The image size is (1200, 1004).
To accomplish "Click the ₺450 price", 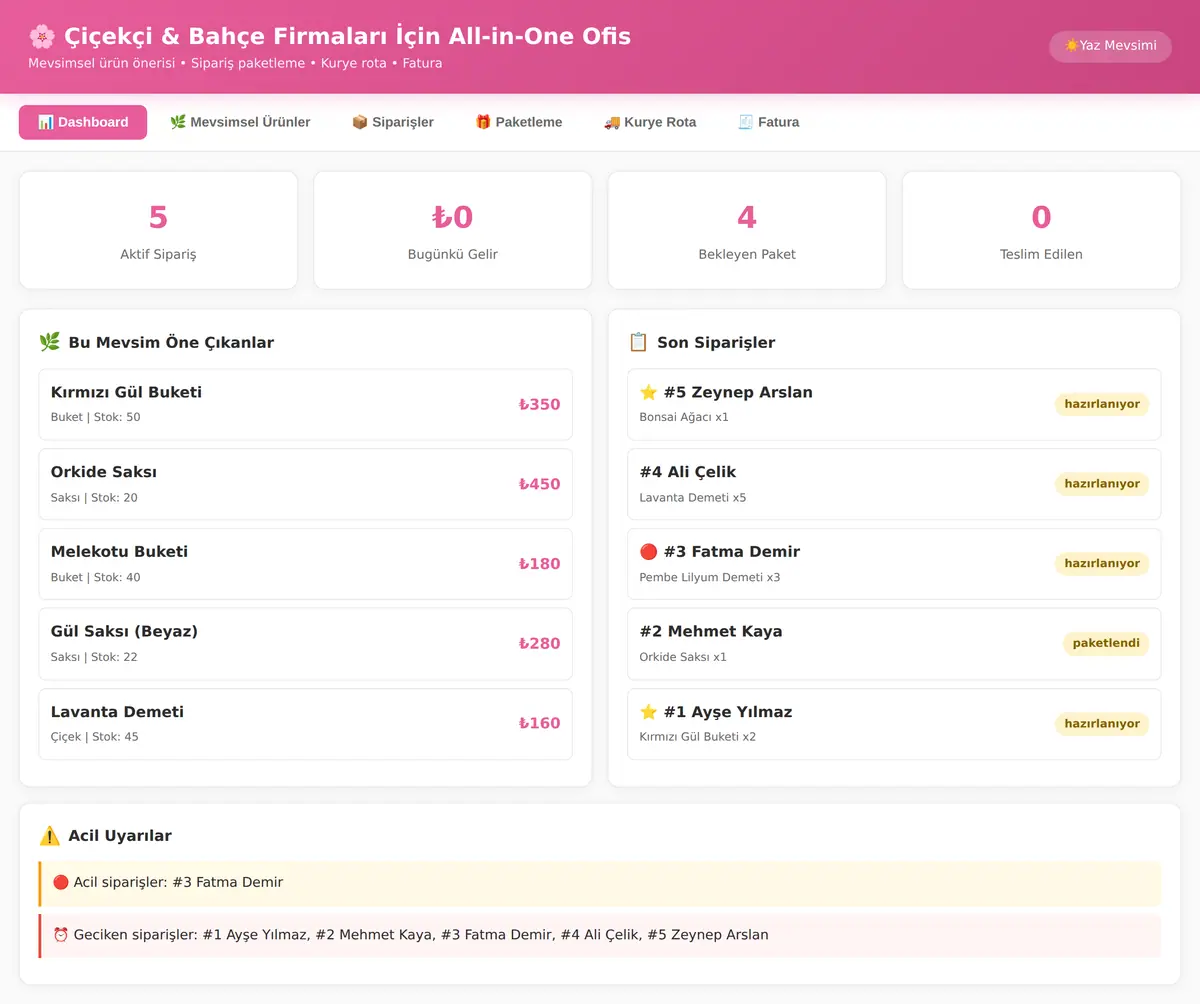I will tap(539, 484).
